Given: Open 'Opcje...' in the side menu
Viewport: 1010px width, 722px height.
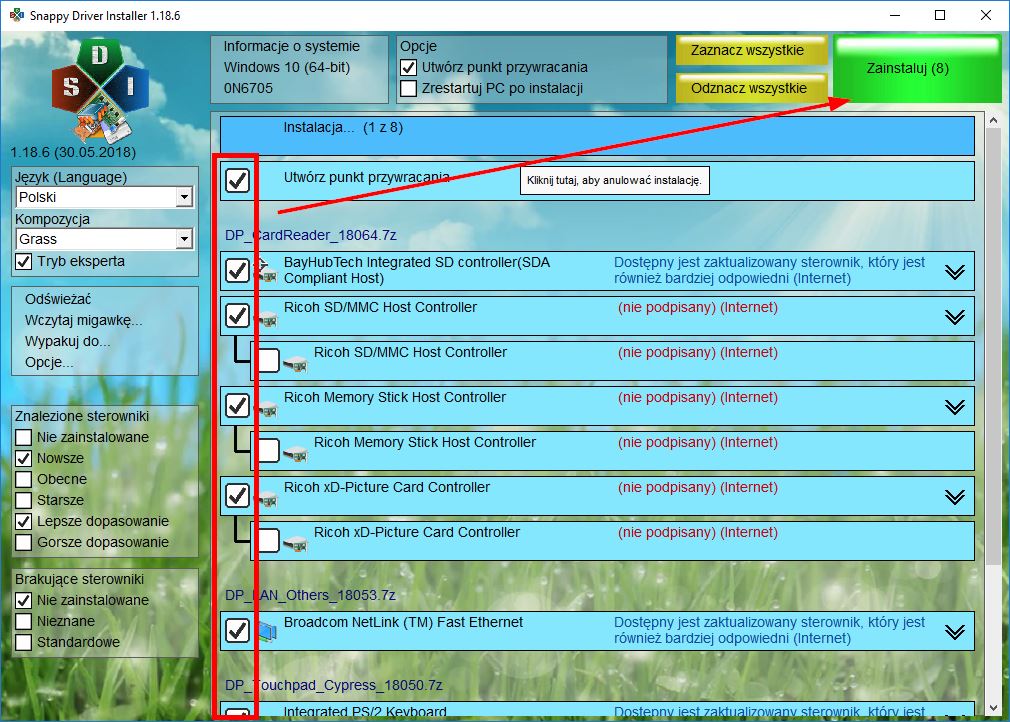Looking at the screenshot, I should tap(49, 363).
